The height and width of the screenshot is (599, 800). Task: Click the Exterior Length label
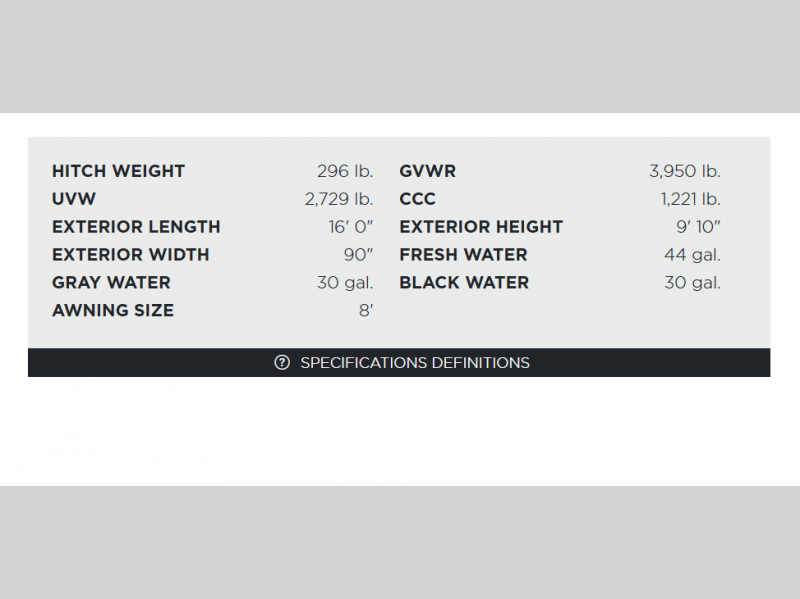pyautogui.click(x=136, y=227)
